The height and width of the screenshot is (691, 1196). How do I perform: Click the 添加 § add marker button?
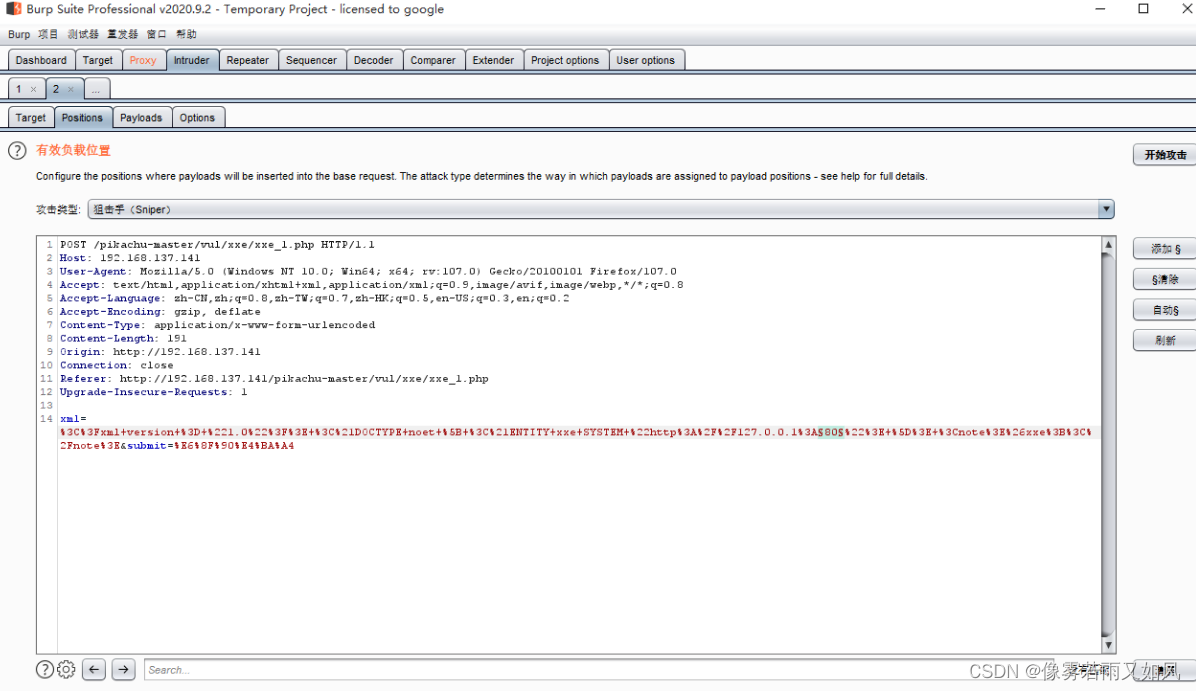pos(1165,249)
